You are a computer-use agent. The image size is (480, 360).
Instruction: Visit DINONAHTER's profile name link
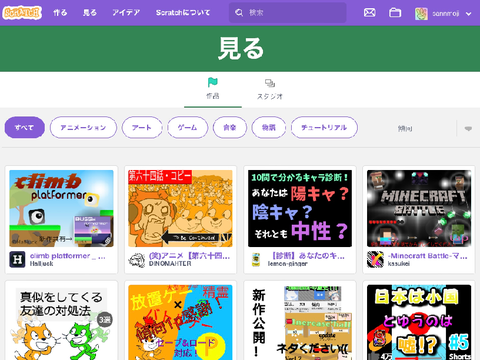pyautogui.click(x=170, y=264)
